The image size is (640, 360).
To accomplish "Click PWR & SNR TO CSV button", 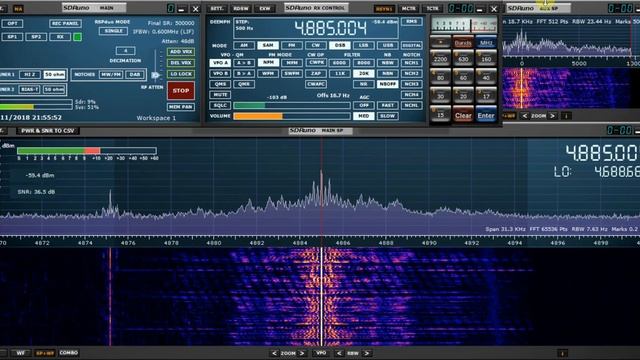I will click(48, 131).
